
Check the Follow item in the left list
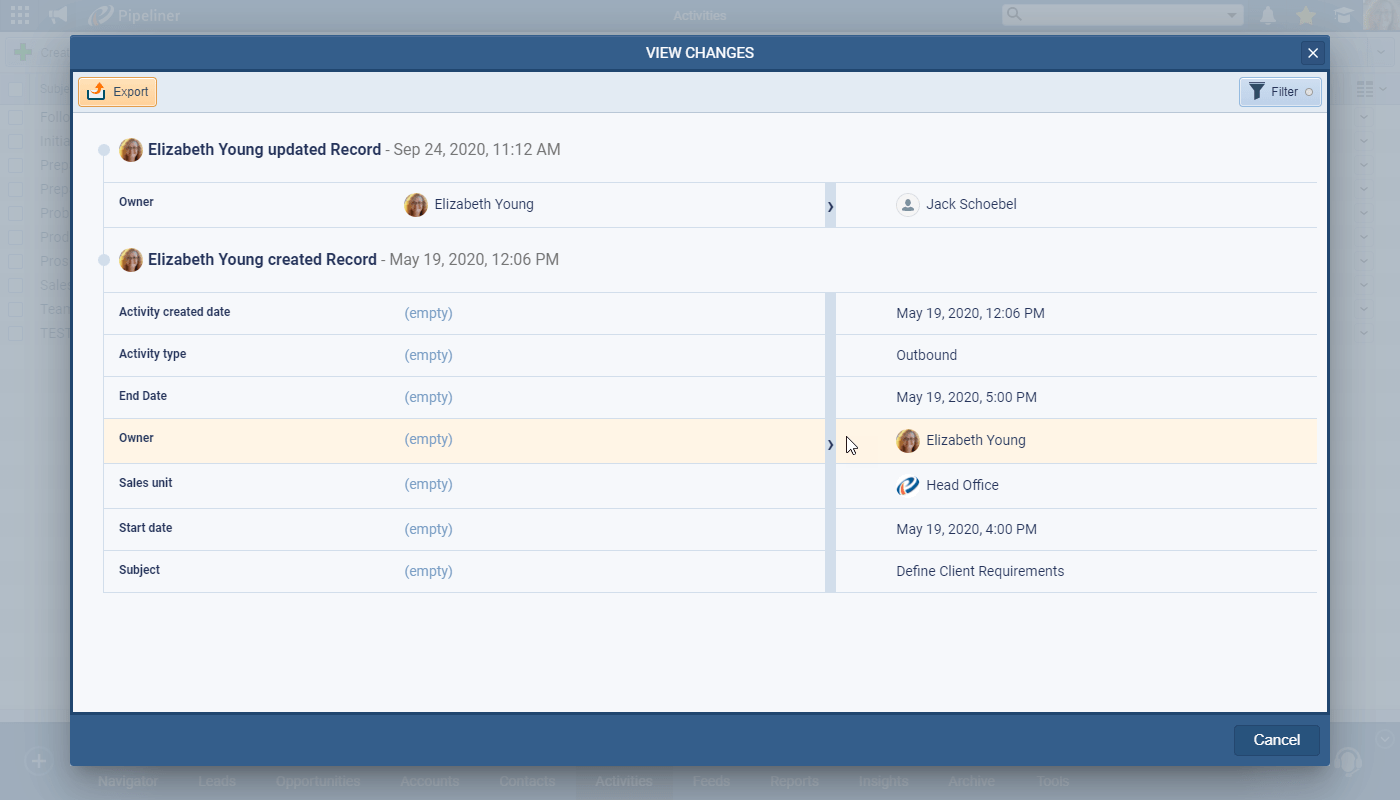pos(14,117)
